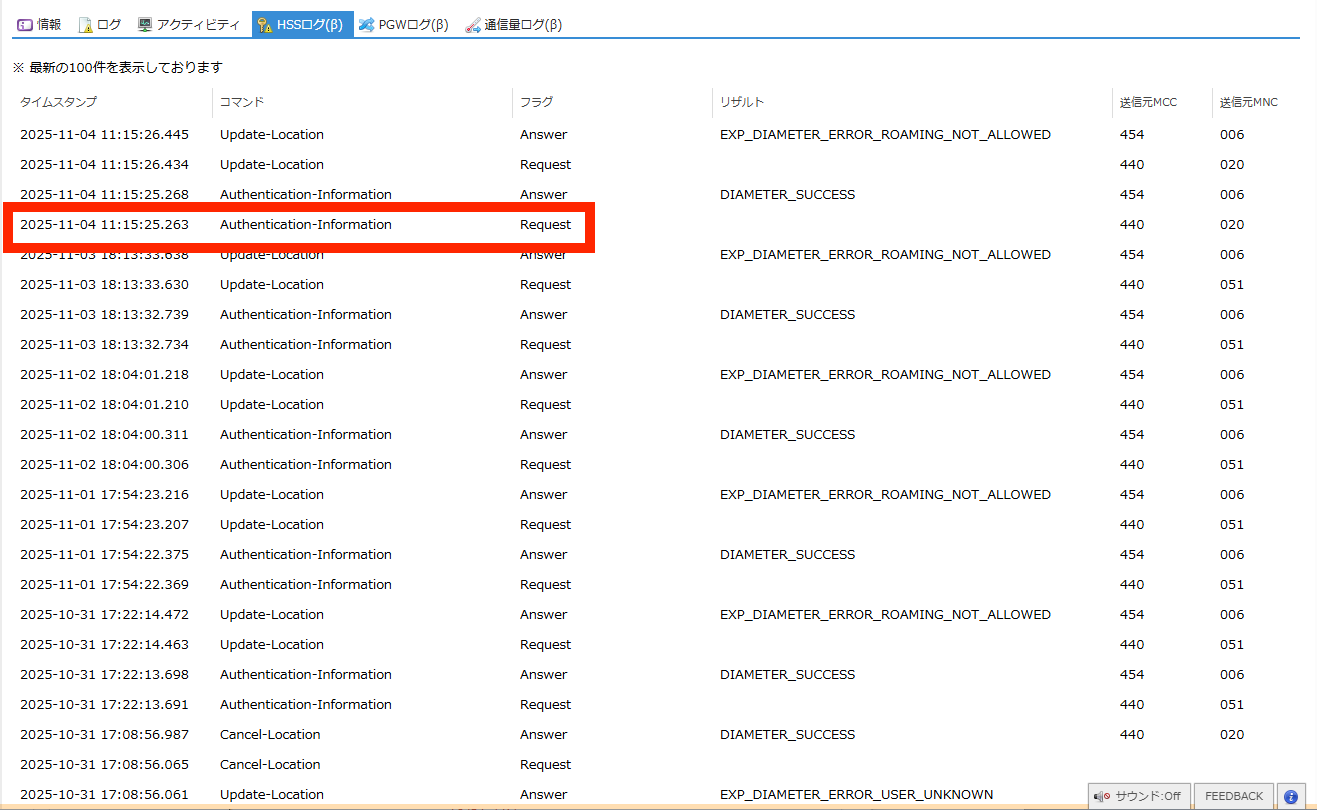The image size is (1317, 810).
Task: Click the 送信元MNC column header
Action: pos(1248,102)
